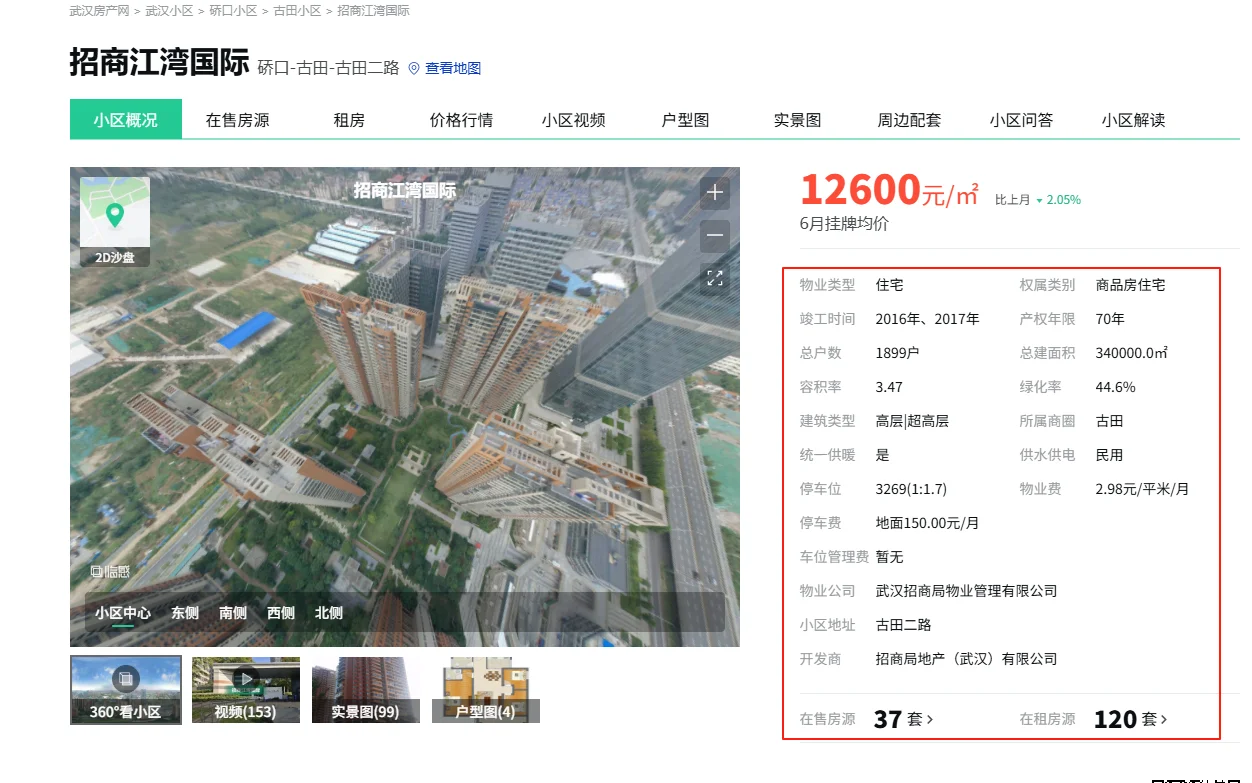Screen dimensions: 1252x783
Task: Click 武汉招商局物业管理有限公司 text
Action: point(966,591)
